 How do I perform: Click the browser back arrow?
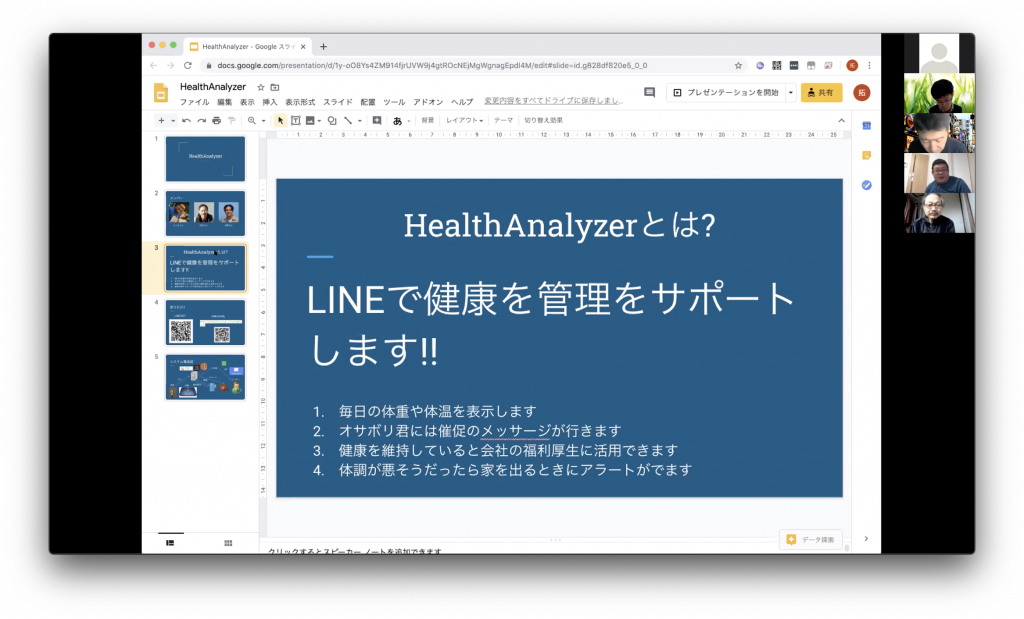[153, 65]
